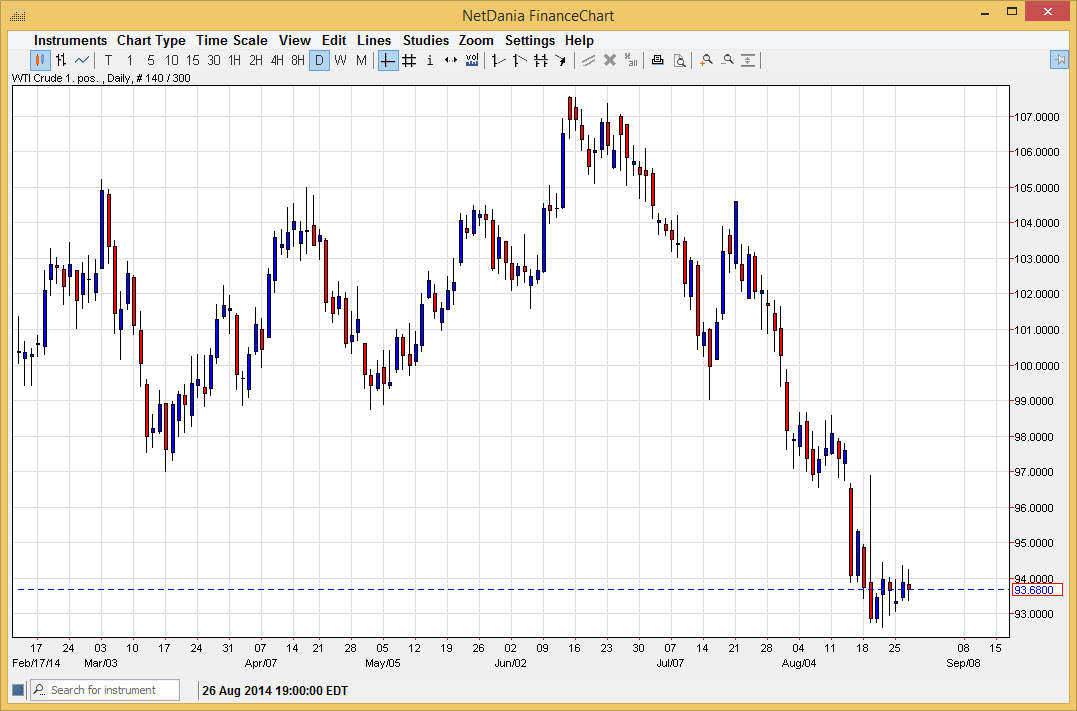1077x711 pixels.
Task: Click the crosshair cursor tool icon
Action: point(386,60)
